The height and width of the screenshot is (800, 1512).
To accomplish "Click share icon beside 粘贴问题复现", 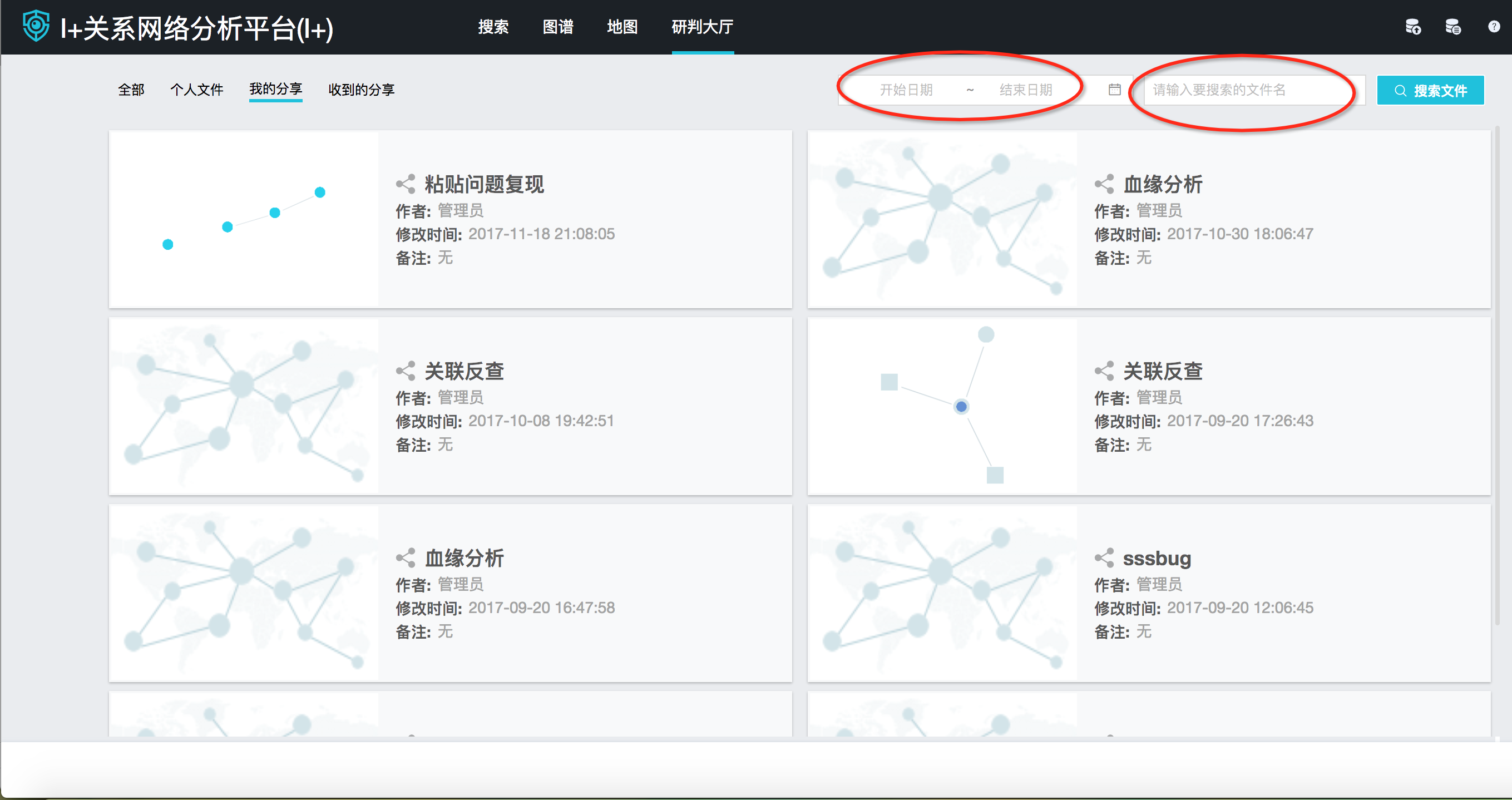I will pos(406,184).
